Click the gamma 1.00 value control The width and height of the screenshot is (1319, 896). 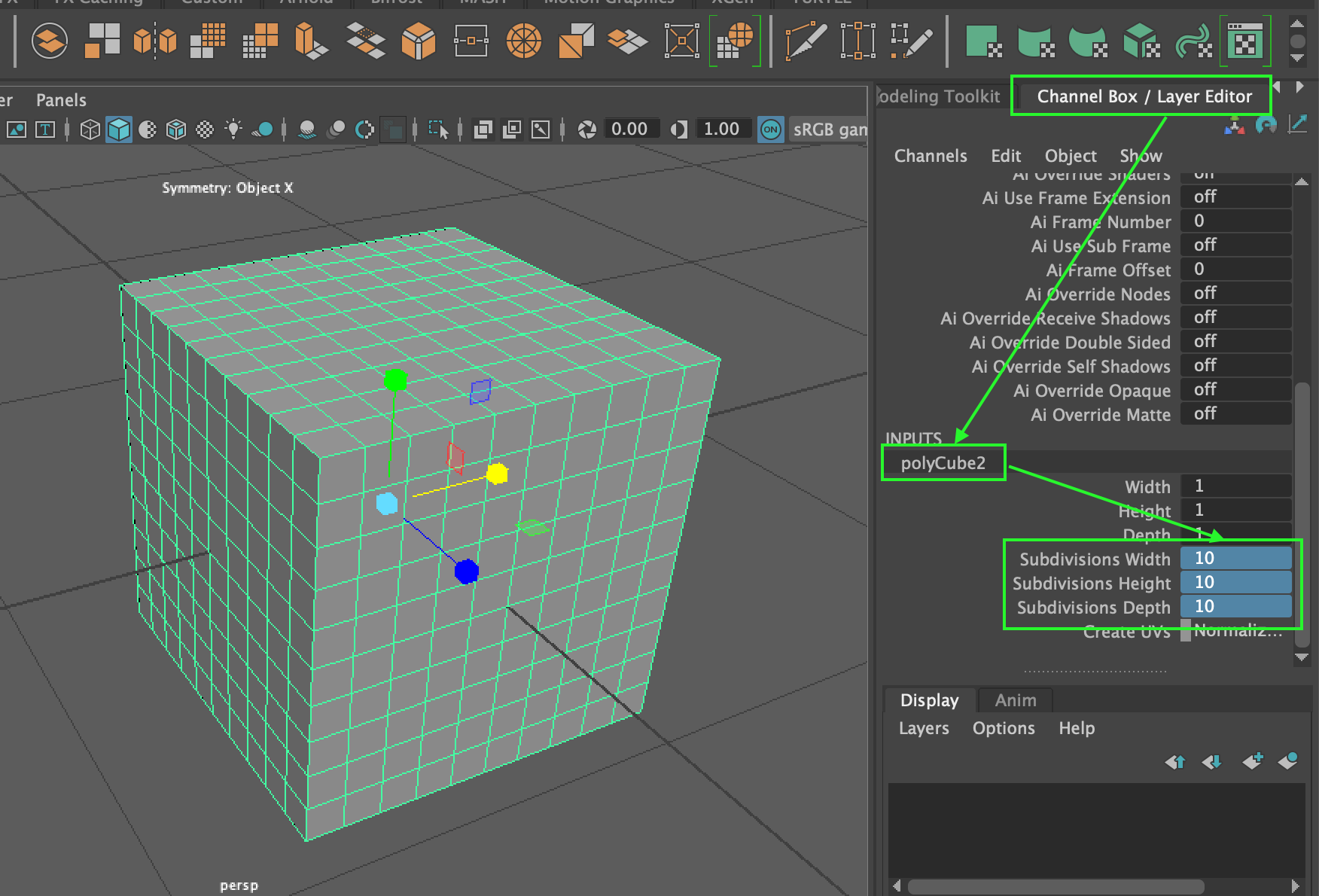coord(723,130)
